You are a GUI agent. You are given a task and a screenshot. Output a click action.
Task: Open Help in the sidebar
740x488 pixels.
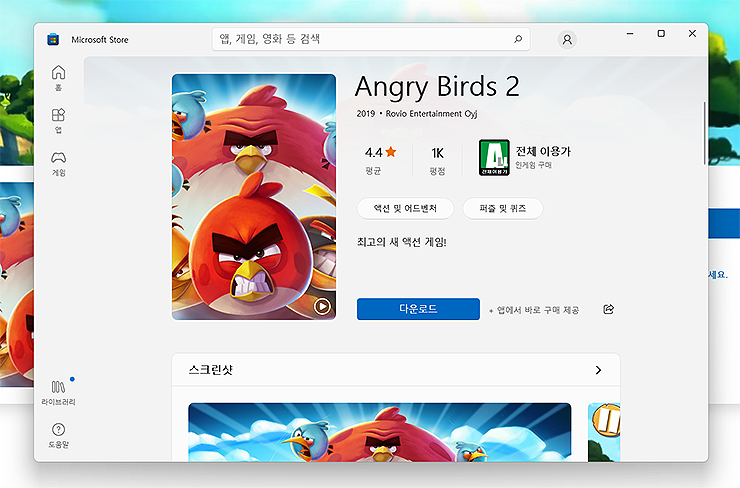58,435
